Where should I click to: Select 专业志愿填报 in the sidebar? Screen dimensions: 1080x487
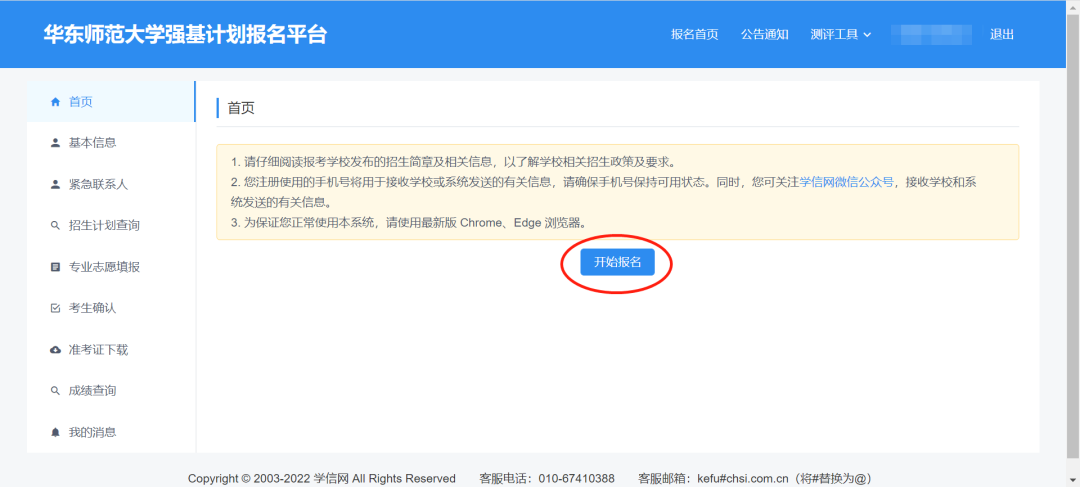tap(104, 267)
